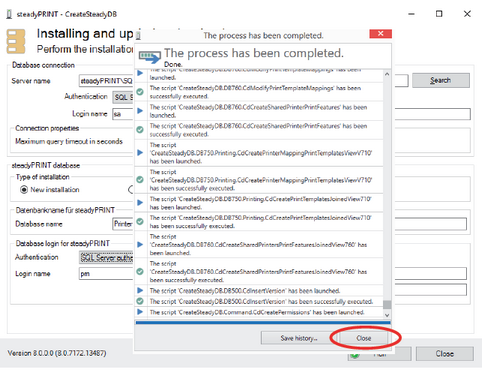
Task: Click the Close button in completion dialog
Action: click(x=363, y=338)
